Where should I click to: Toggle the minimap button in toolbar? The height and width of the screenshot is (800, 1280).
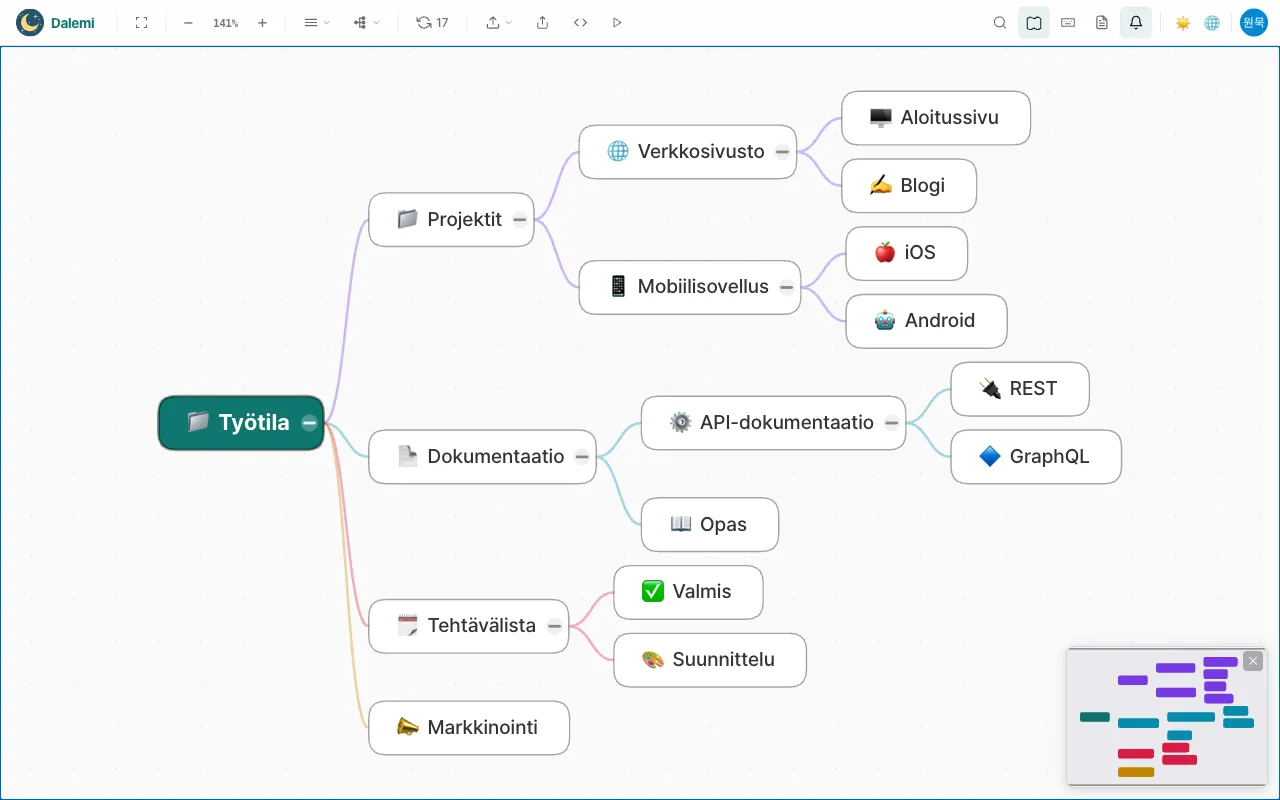[x=1034, y=22]
